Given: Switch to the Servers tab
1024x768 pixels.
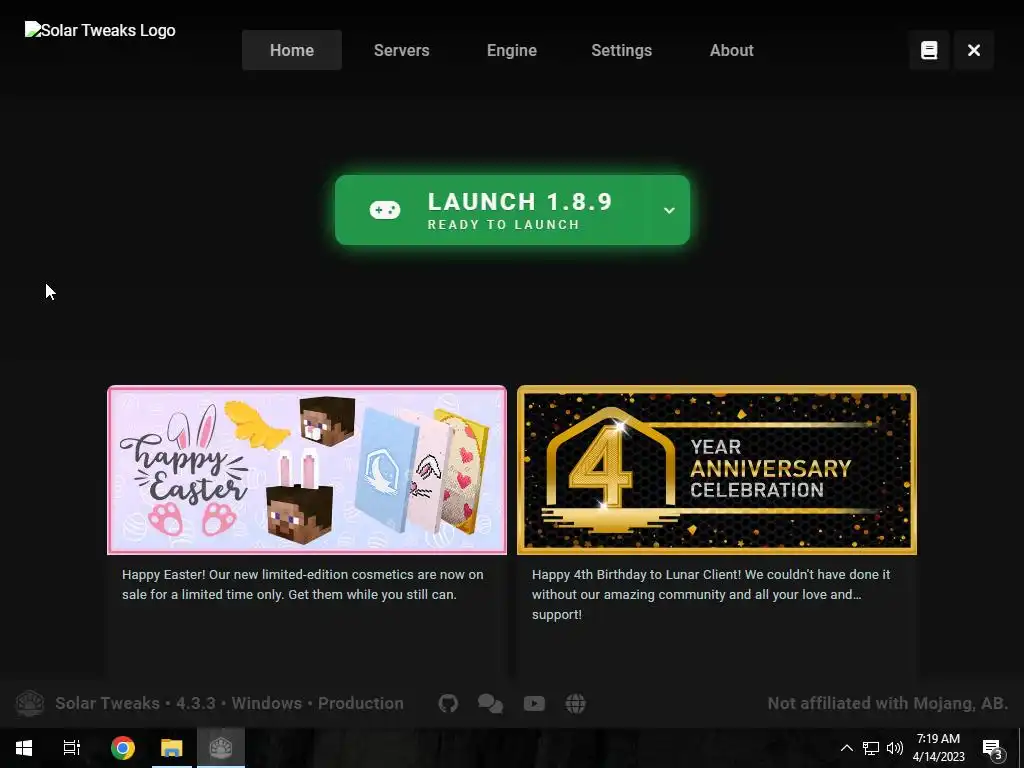Looking at the screenshot, I should (x=402, y=50).
